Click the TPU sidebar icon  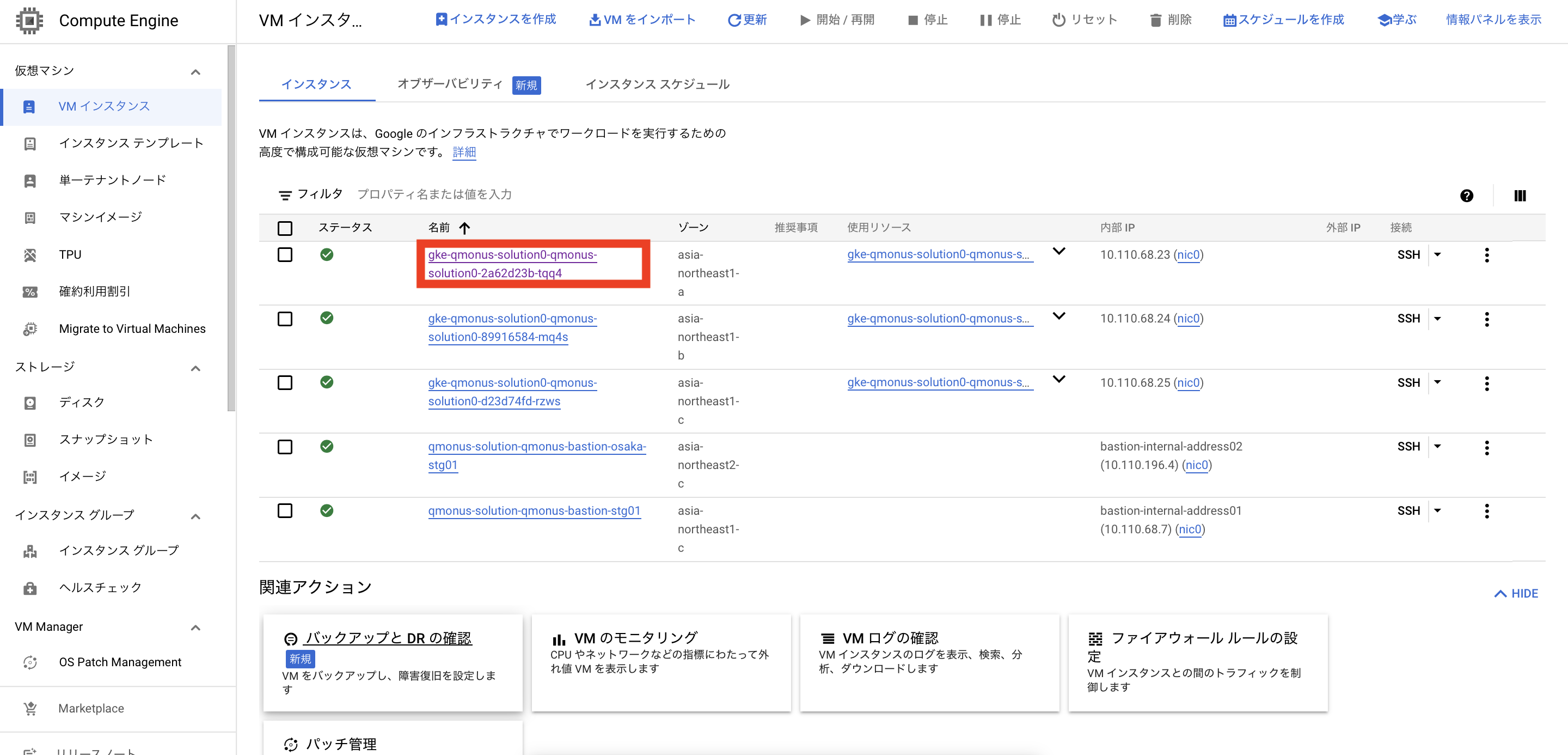(30, 254)
